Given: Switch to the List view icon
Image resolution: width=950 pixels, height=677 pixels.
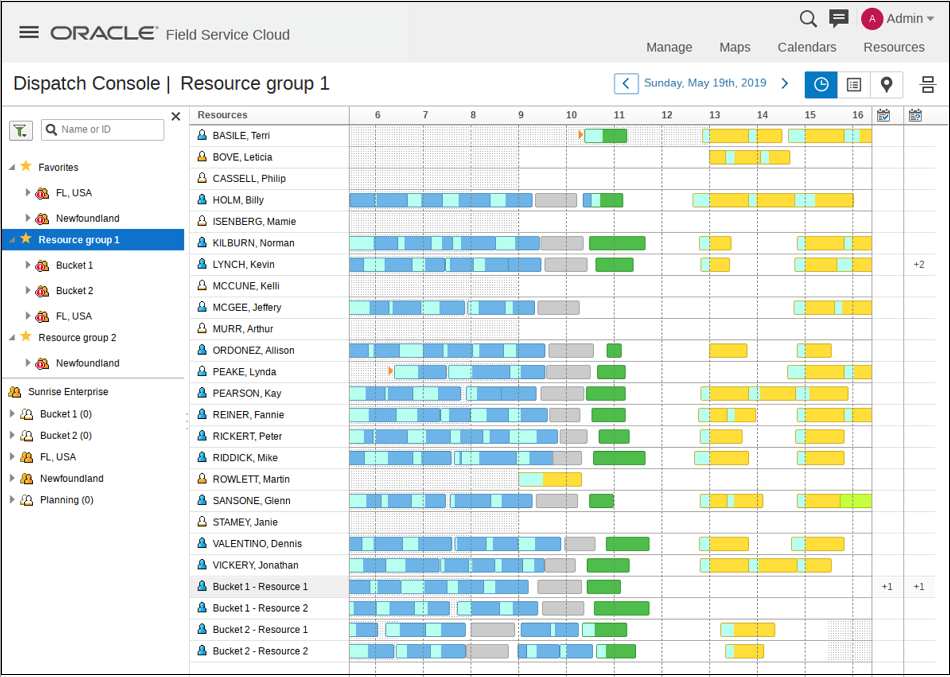Looking at the screenshot, I should click(853, 85).
